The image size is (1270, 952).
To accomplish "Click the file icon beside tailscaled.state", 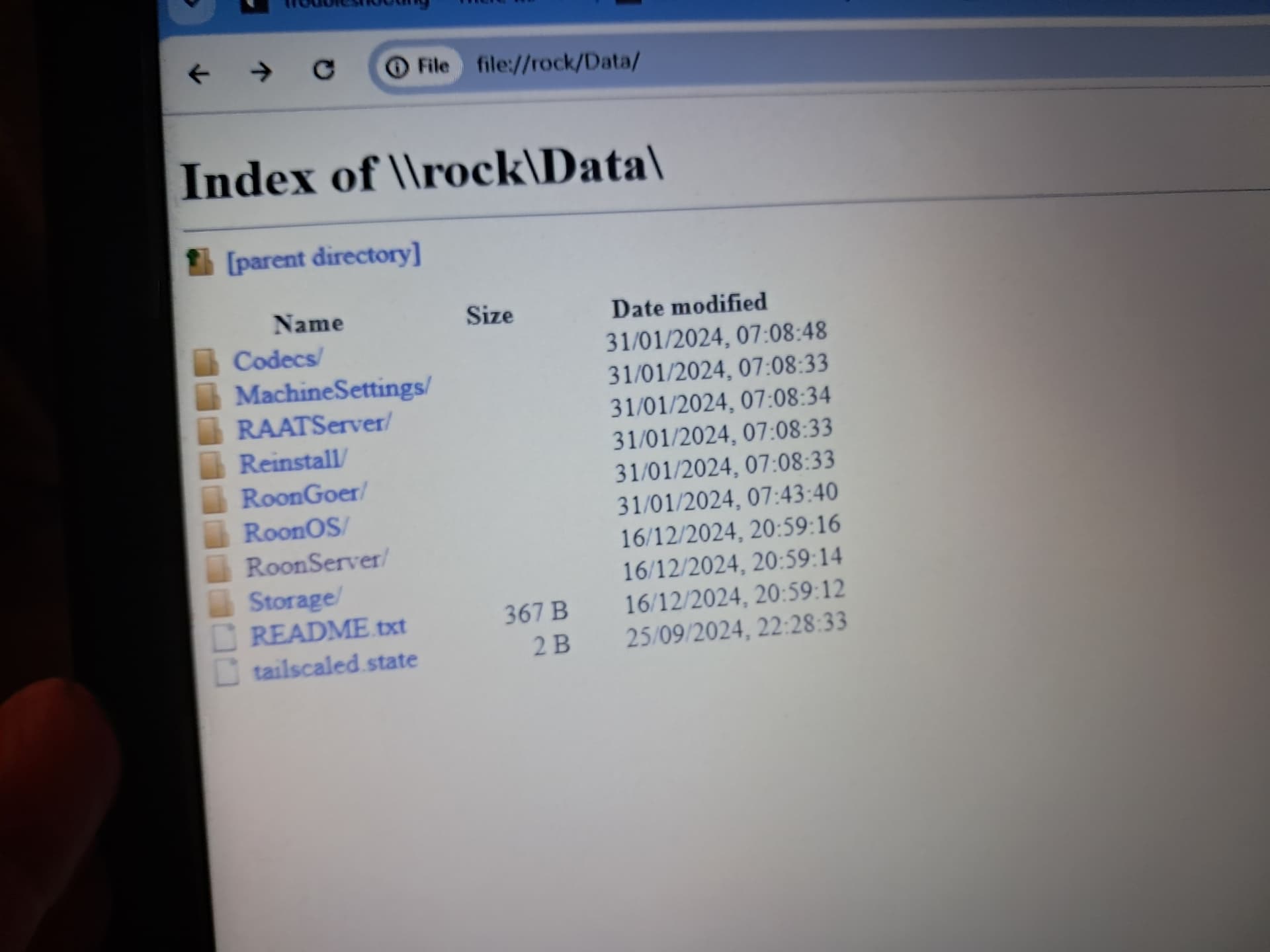I will pos(227,672).
